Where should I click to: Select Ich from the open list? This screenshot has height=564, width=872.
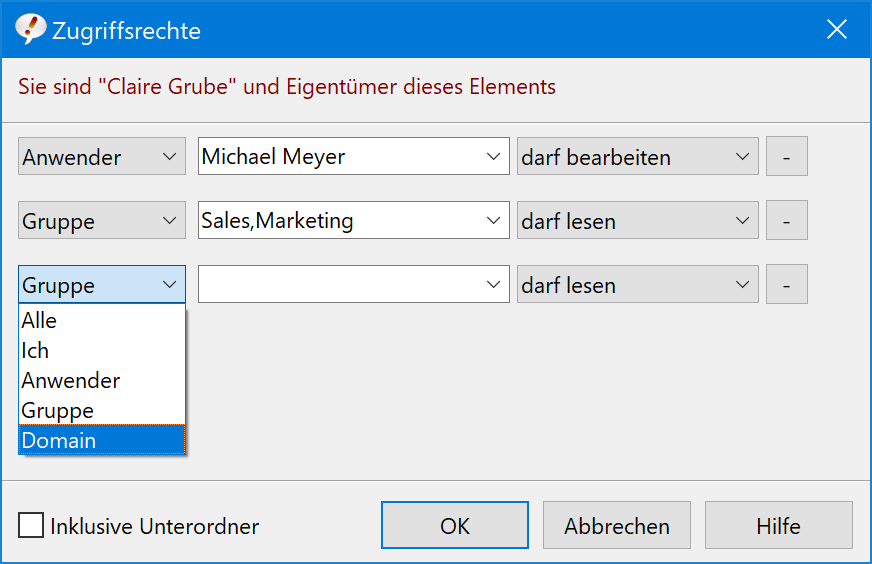coord(102,350)
